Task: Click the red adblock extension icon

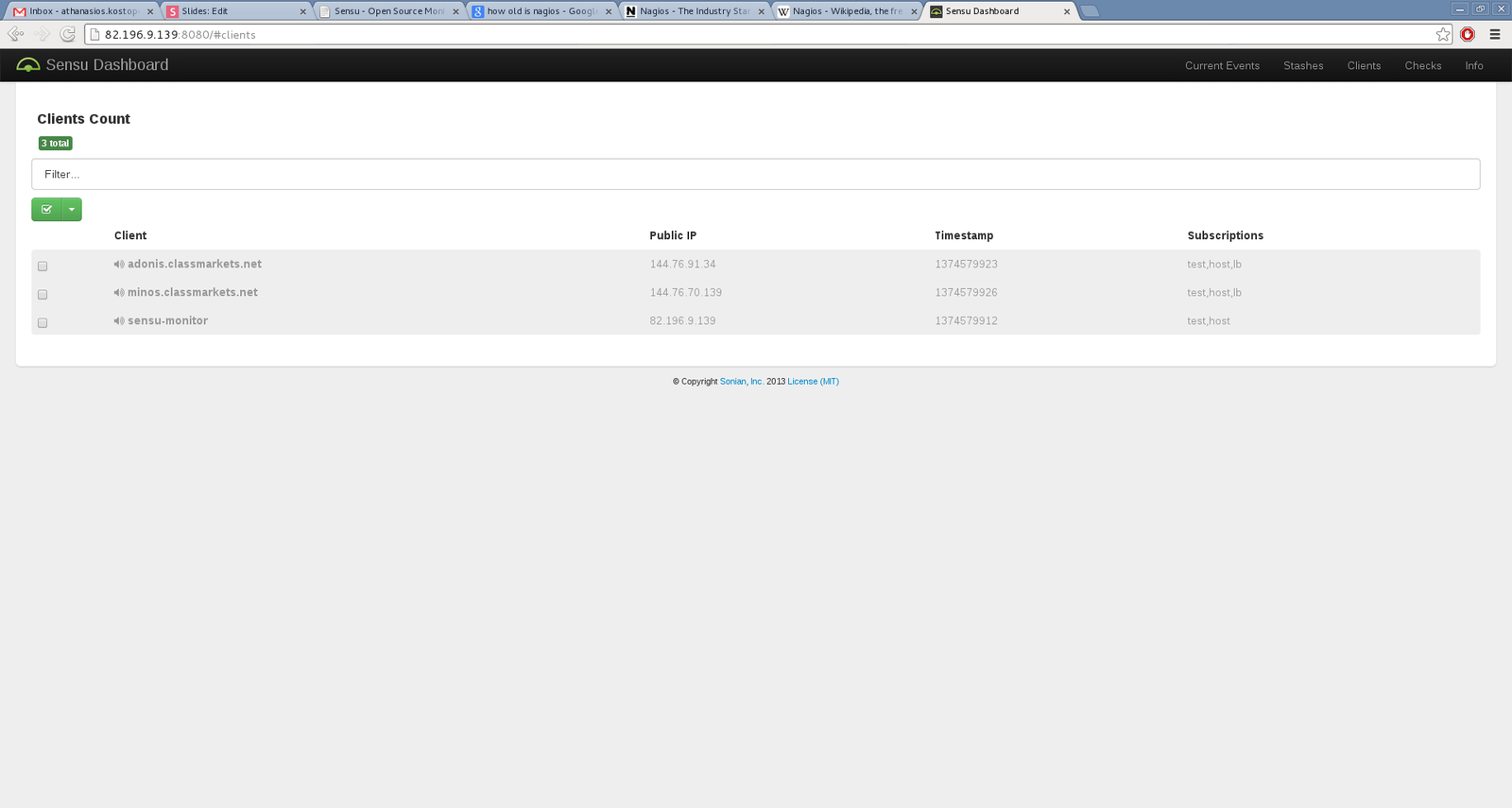Action: point(1468,34)
